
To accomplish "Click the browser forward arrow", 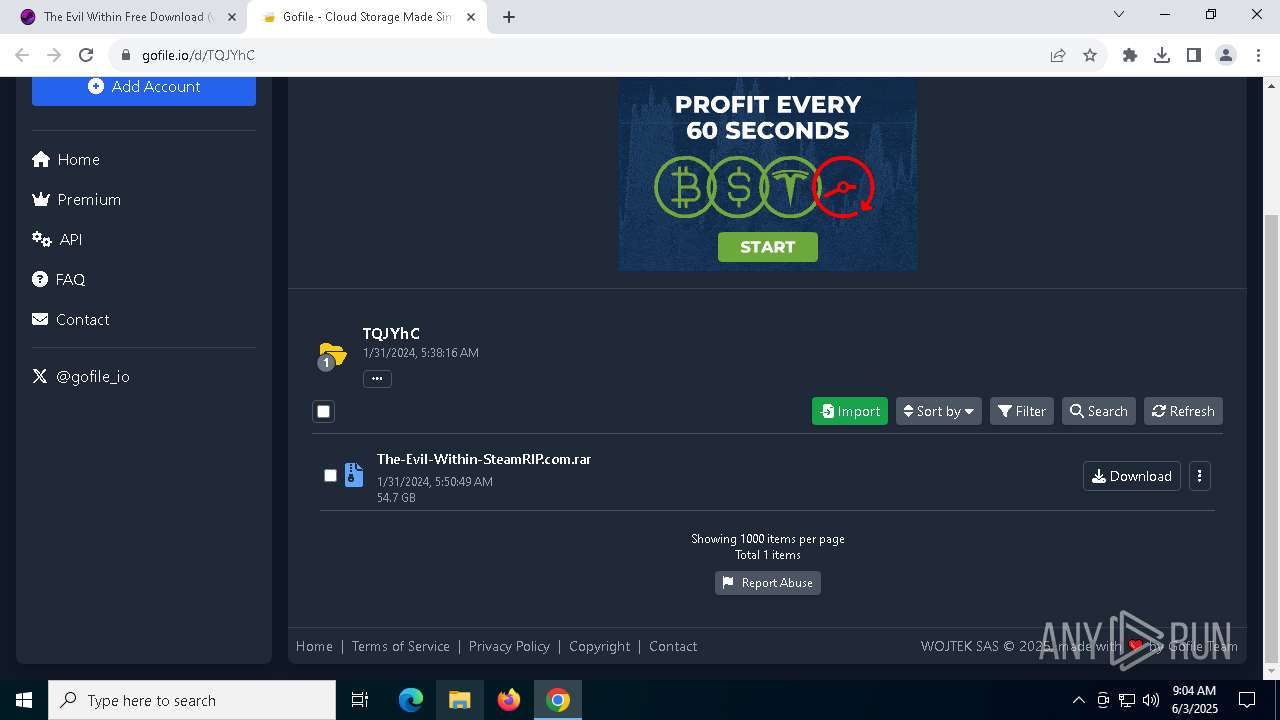I will click(x=54, y=55).
